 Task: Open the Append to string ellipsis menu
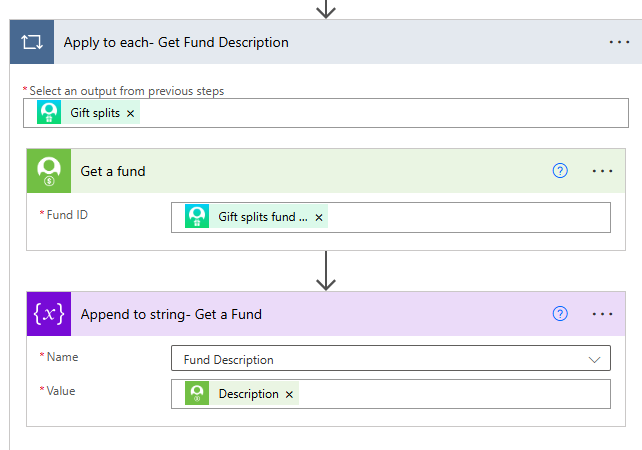click(602, 314)
